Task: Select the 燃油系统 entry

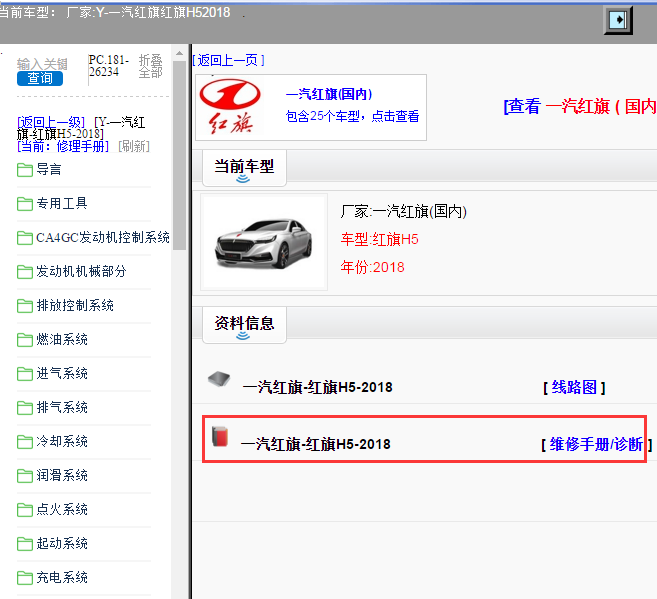Action: tap(62, 339)
